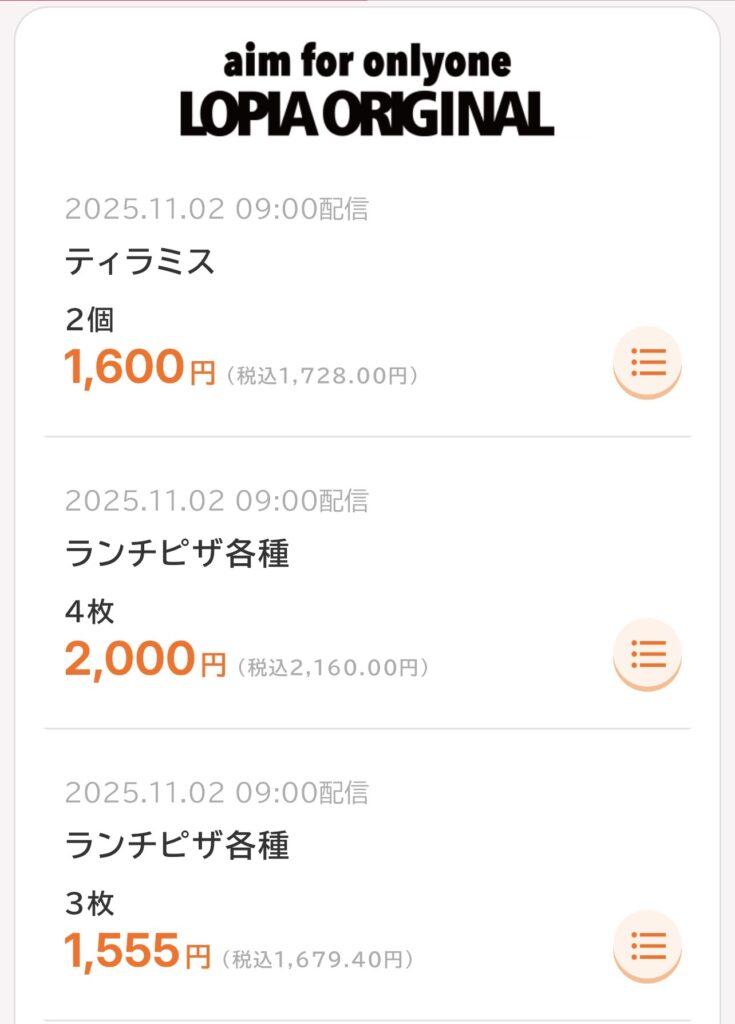Click the 1,555円 price
Viewport: 735px width, 1024px height.
pos(137,953)
